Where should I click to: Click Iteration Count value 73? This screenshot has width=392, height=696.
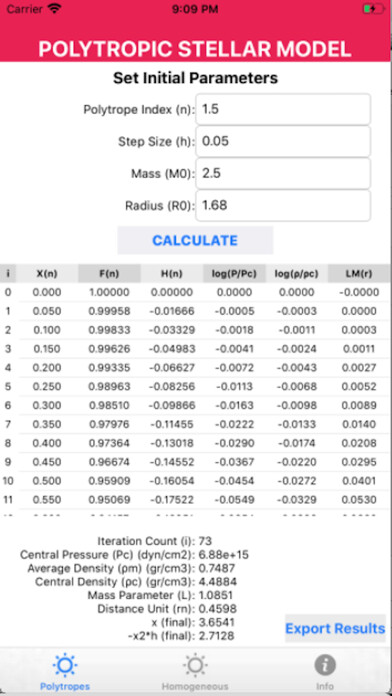pos(206,541)
